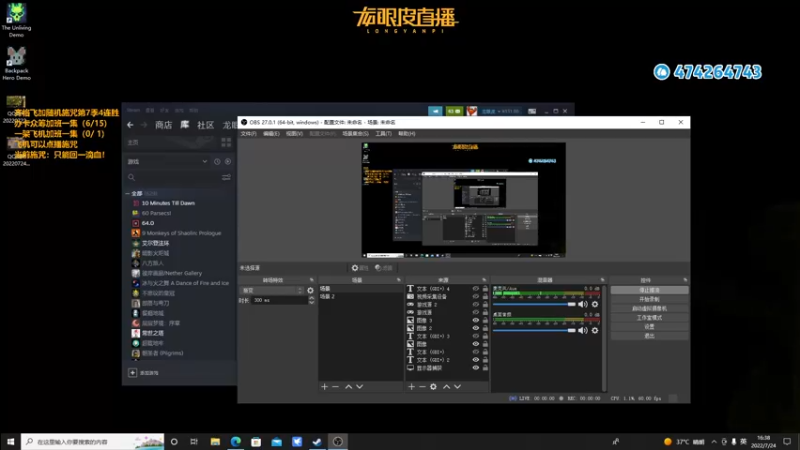Hide the 显示器捕获 source
The height and width of the screenshot is (450, 800).
click(476, 368)
